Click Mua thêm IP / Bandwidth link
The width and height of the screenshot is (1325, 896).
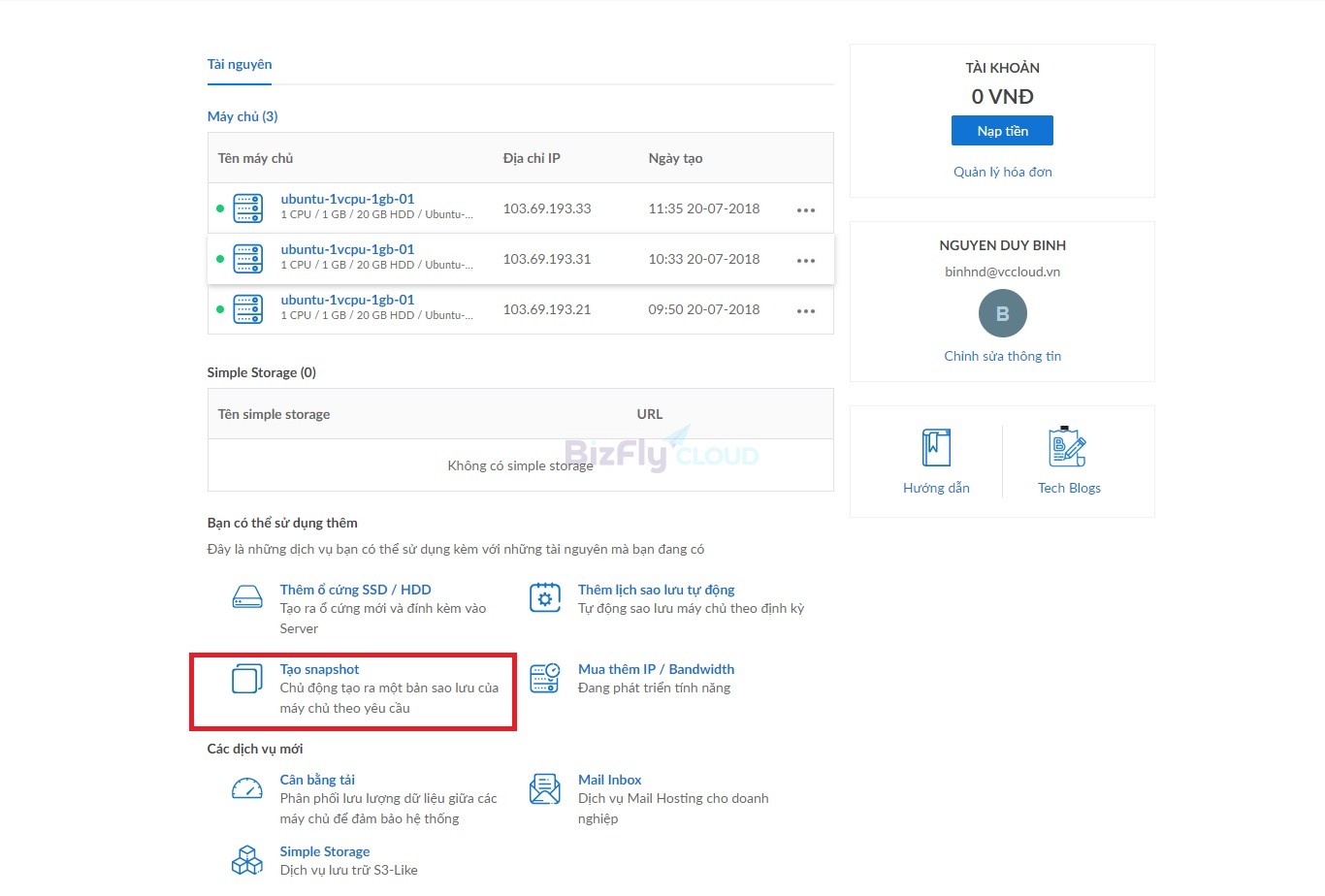(x=656, y=669)
